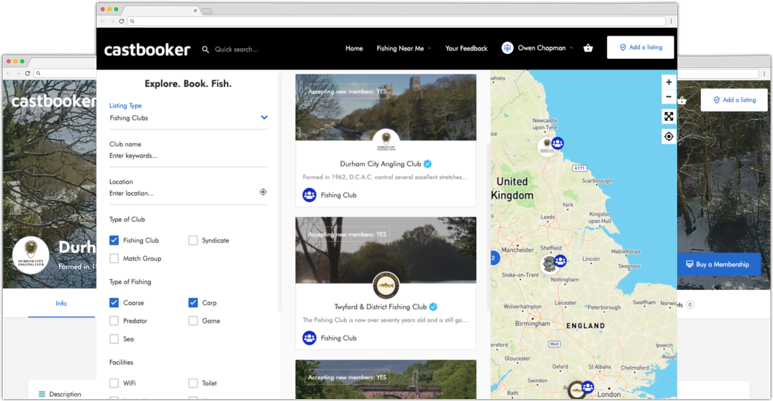The height and width of the screenshot is (401, 773).
Task: Check the WiFi facility checkbox
Action: tap(114, 383)
